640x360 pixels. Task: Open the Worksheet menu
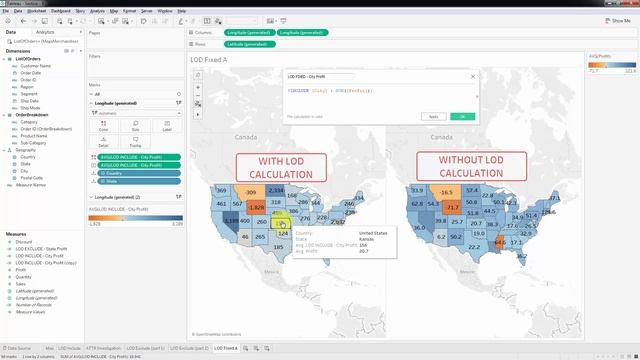coord(36,11)
